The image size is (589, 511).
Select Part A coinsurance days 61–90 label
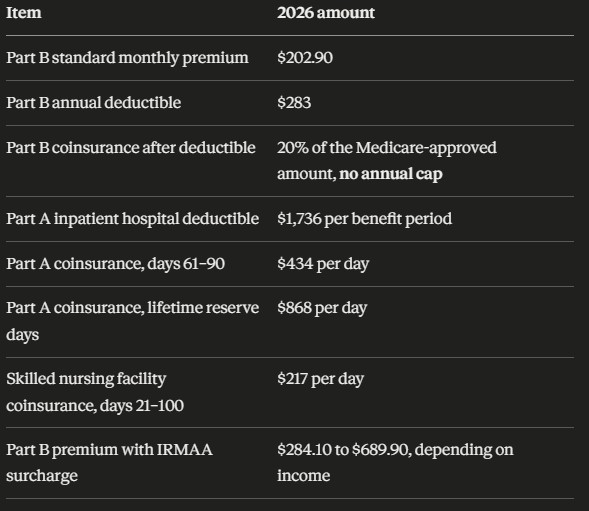(x=115, y=264)
